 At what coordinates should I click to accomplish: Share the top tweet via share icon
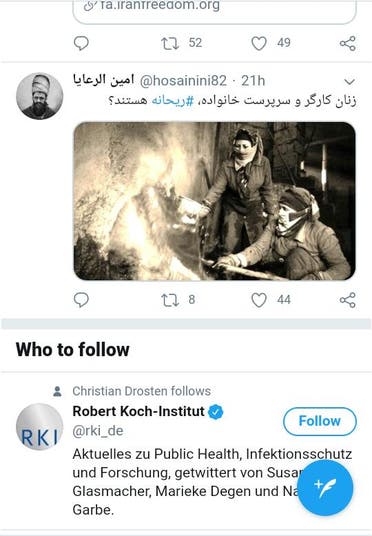348,43
